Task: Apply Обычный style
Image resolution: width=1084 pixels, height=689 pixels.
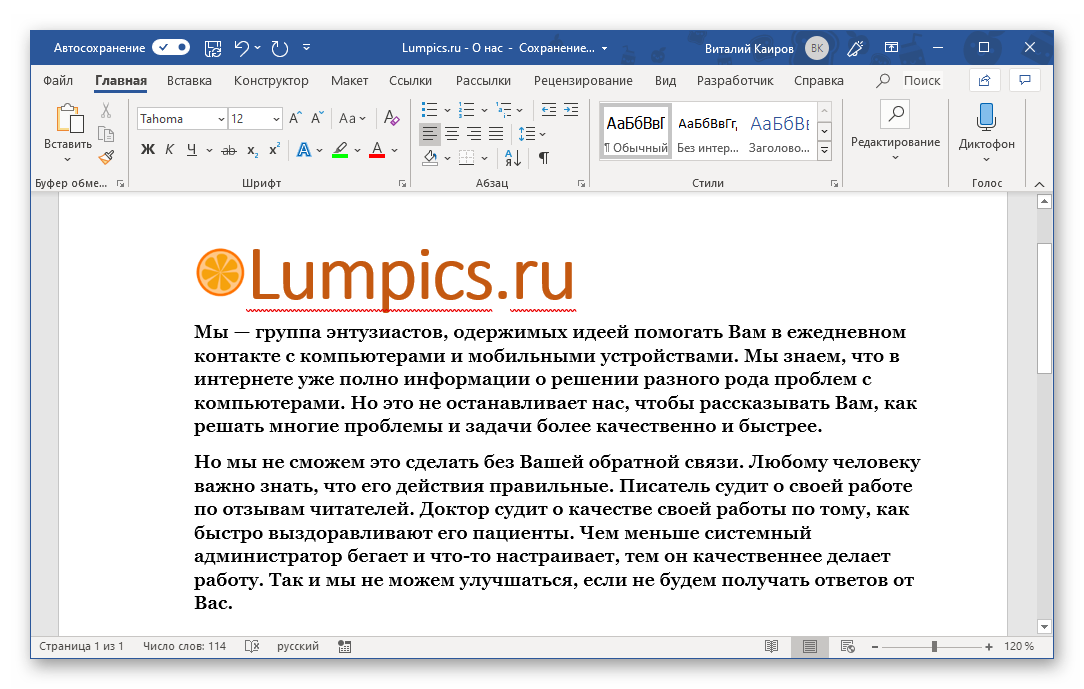Action: tap(636, 132)
